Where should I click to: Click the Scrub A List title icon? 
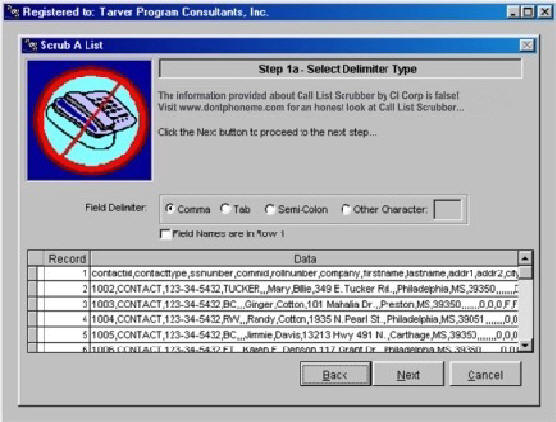pyautogui.click(x=31, y=45)
